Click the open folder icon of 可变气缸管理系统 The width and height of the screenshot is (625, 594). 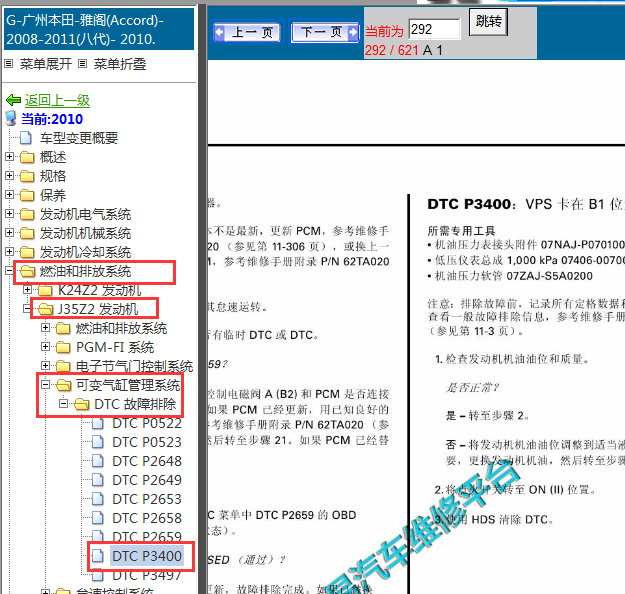[x=64, y=385]
